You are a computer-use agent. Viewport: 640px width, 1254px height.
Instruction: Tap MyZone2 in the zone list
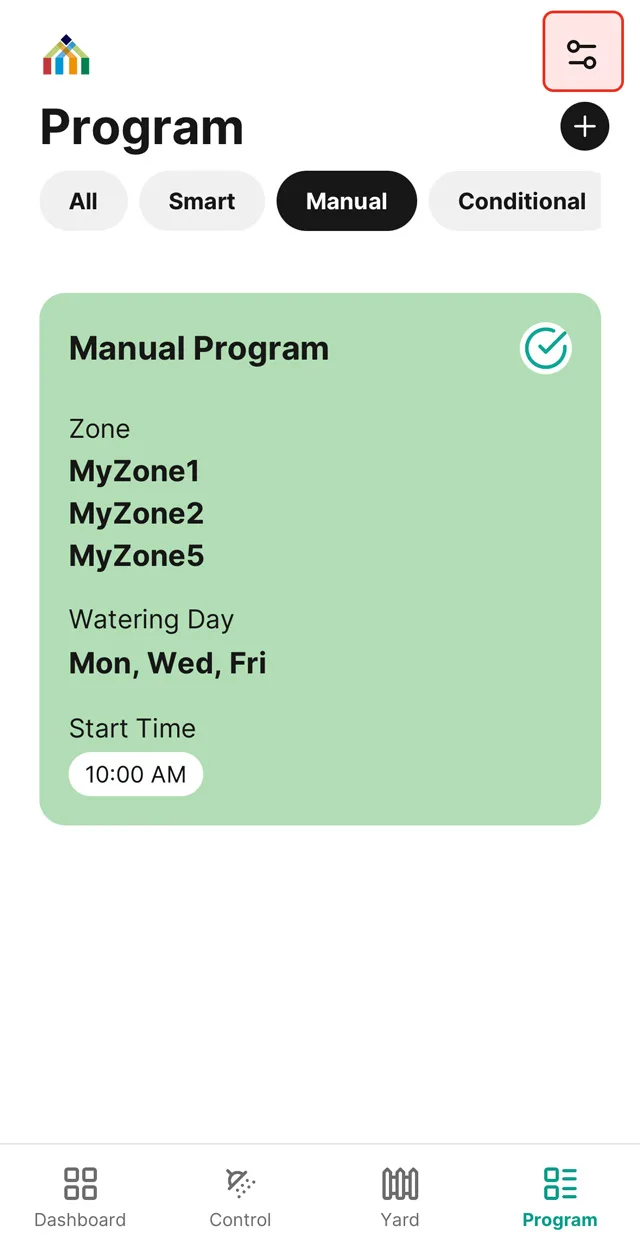point(136,514)
